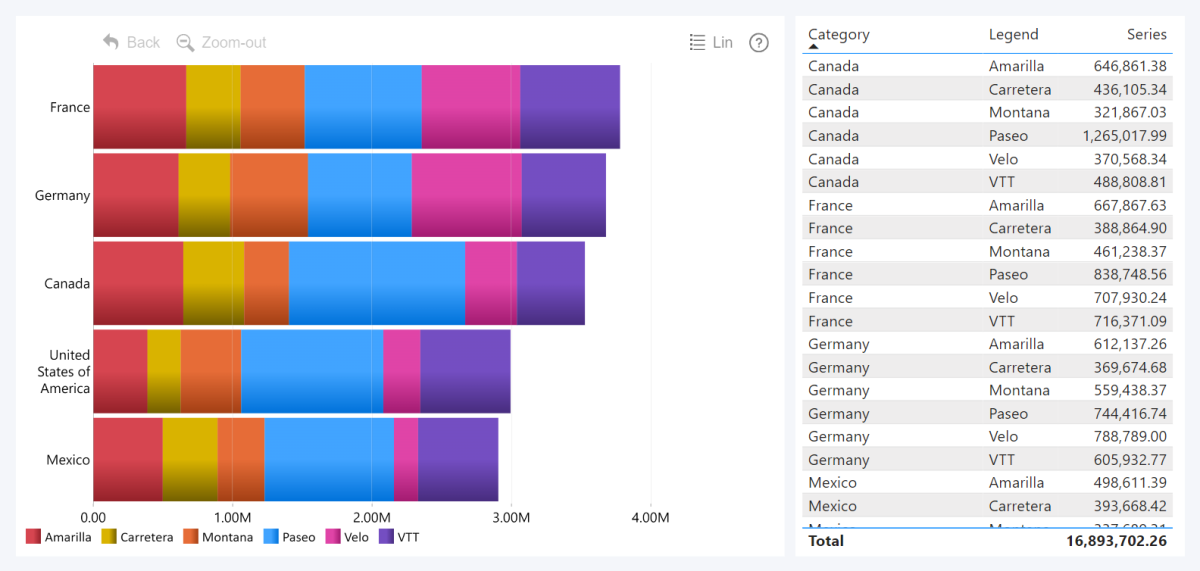Click the VTT legend icon

click(386, 537)
